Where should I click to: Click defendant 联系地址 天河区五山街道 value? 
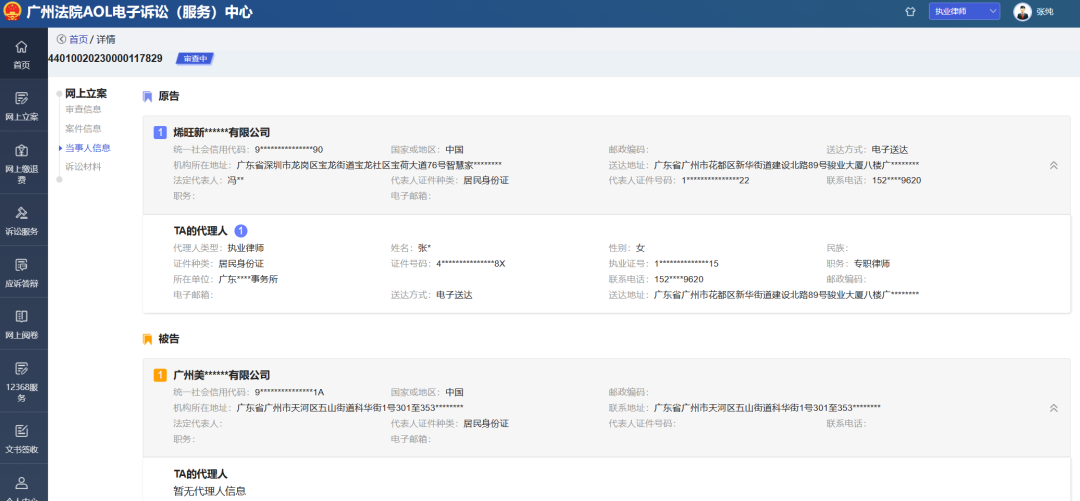tap(767, 407)
